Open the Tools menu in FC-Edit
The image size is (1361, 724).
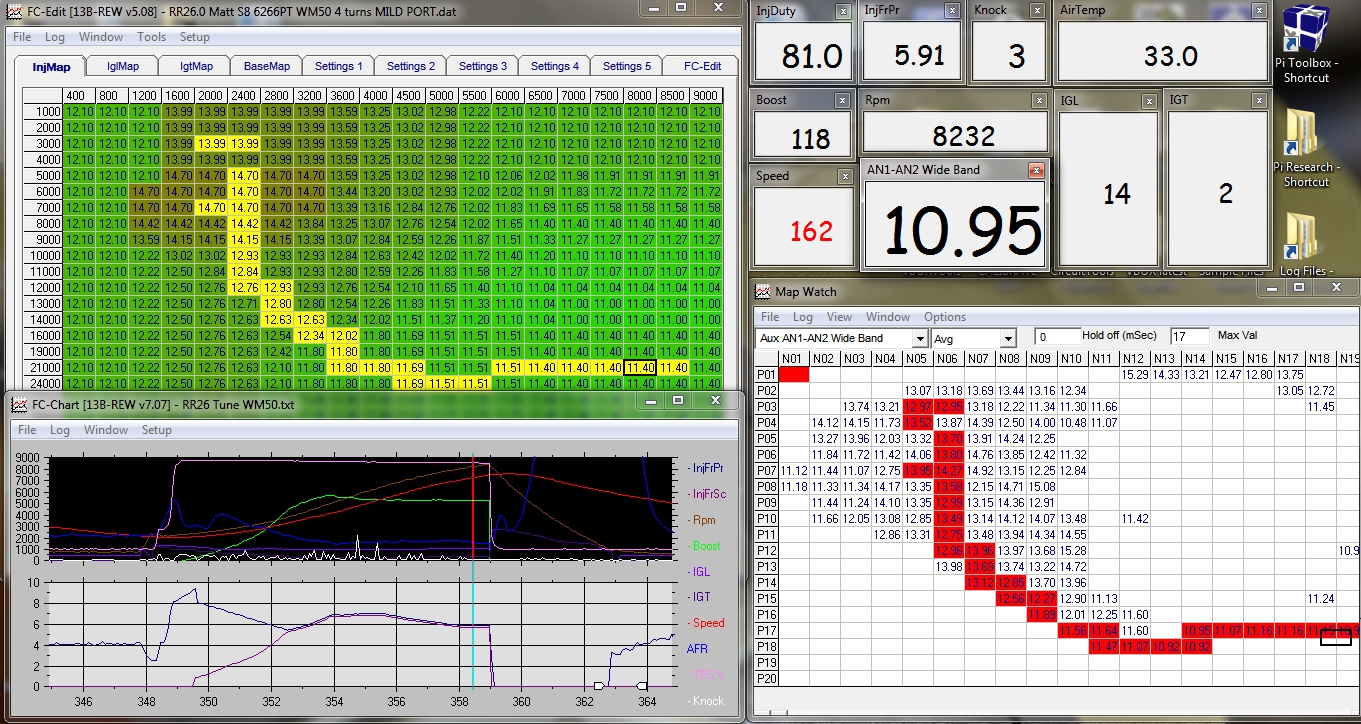pyautogui.click(x=151, y=37)
